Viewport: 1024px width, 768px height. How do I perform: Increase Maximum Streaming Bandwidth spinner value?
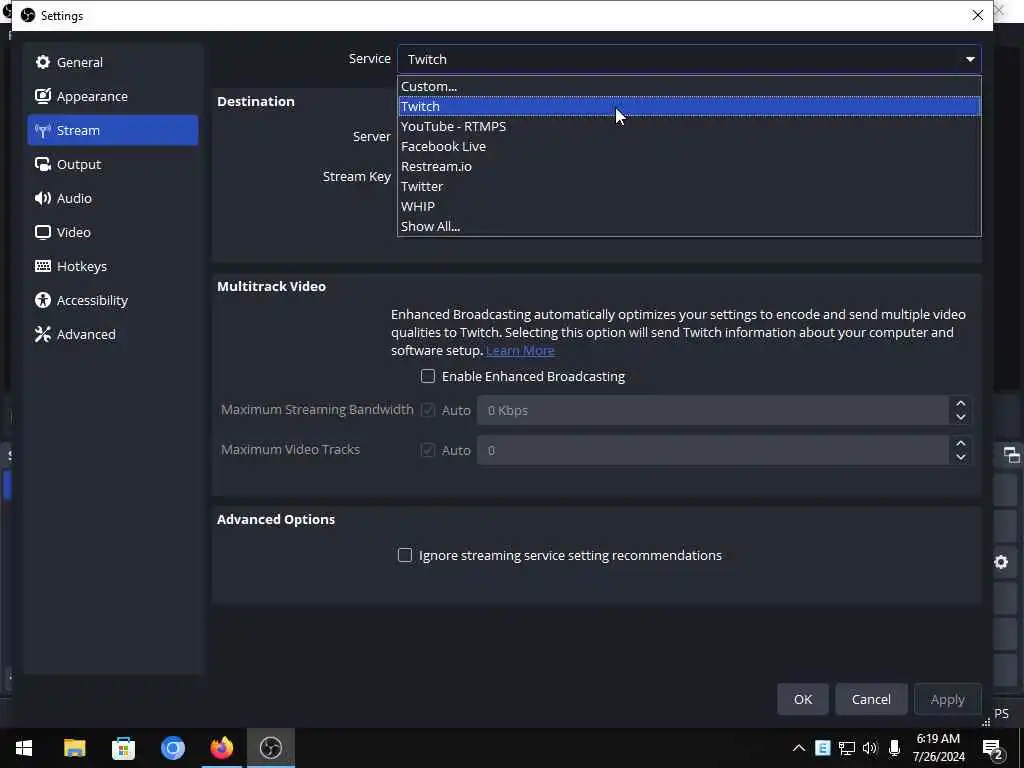pyautogui.click(x=961, y=404)
